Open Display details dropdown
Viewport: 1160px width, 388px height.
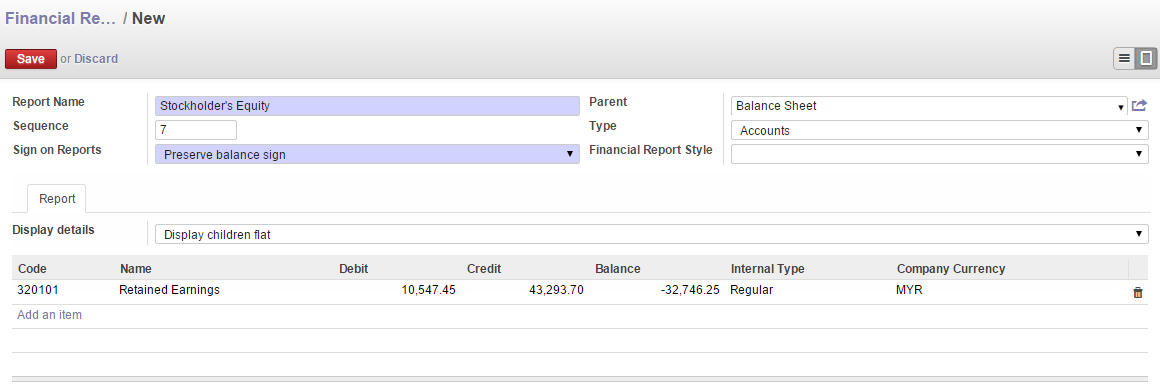pos(651,234)
